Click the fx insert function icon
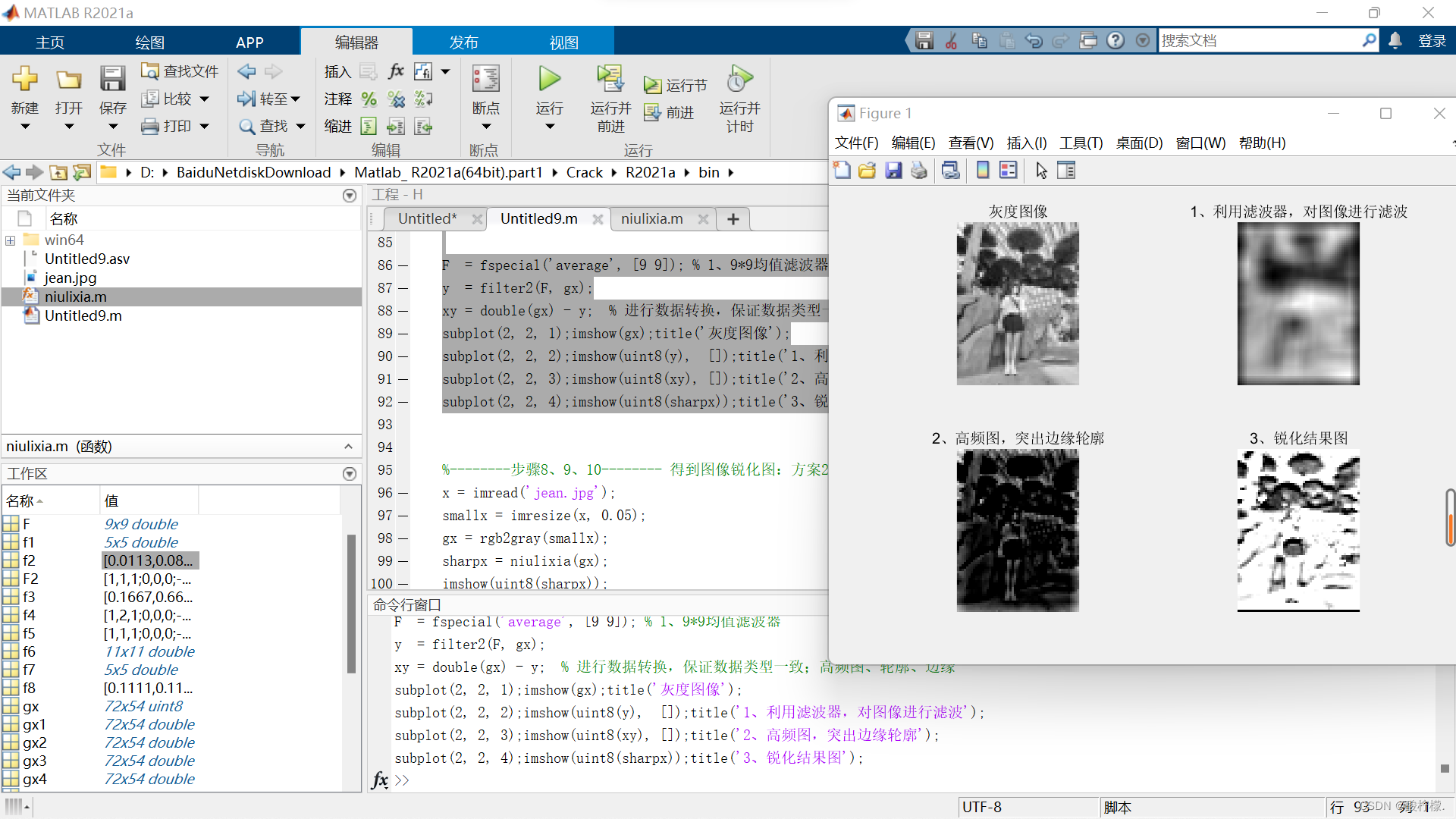The image size is (1456, 819). click(396, 71)
